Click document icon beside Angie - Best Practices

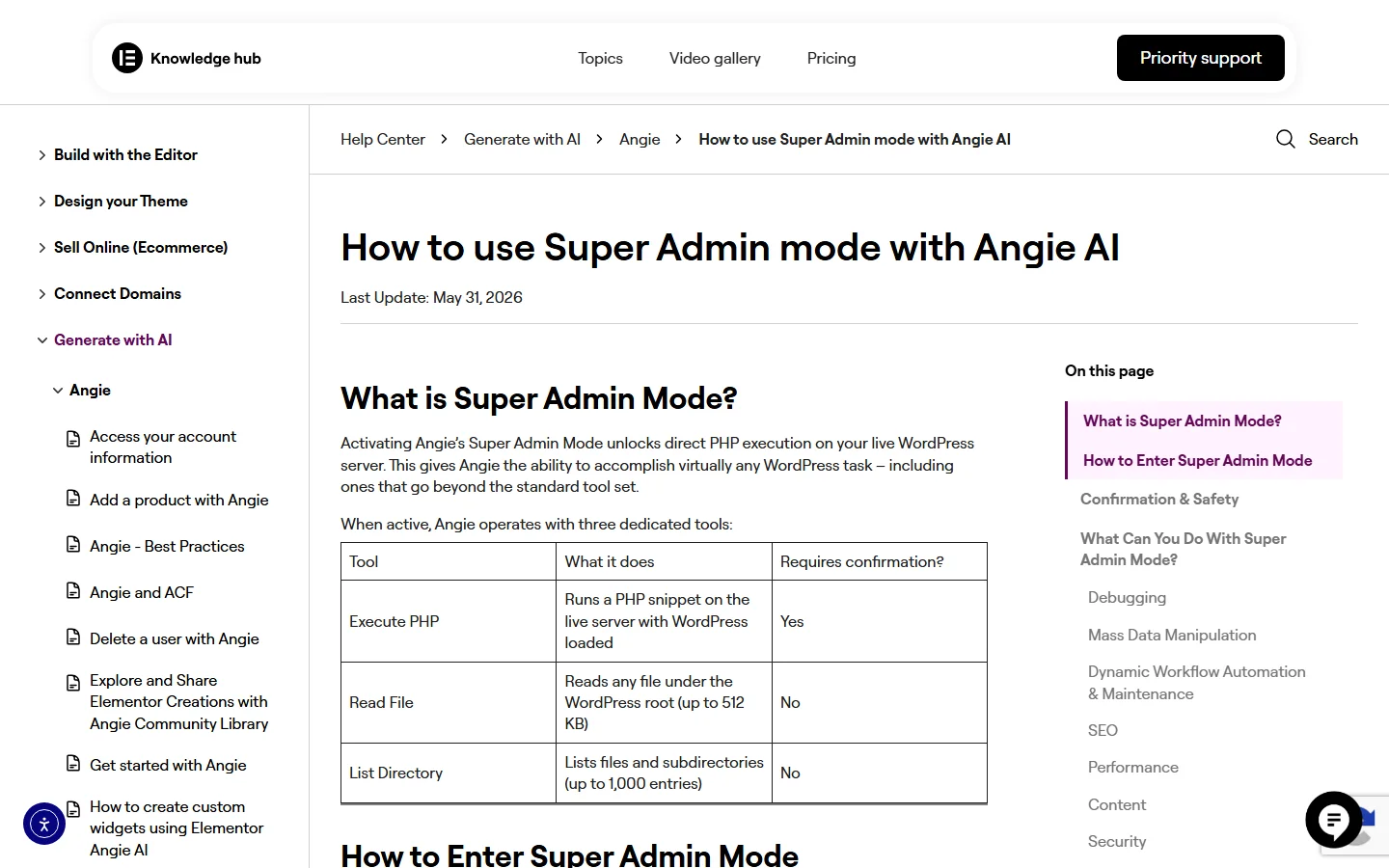[x=73, y=545]
